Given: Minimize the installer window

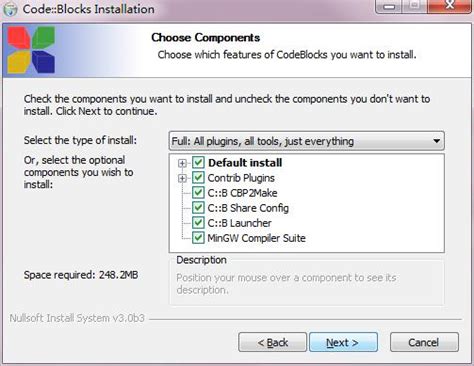Looking at the screenshot, I should pyautogui.click(x=389, y=6).
